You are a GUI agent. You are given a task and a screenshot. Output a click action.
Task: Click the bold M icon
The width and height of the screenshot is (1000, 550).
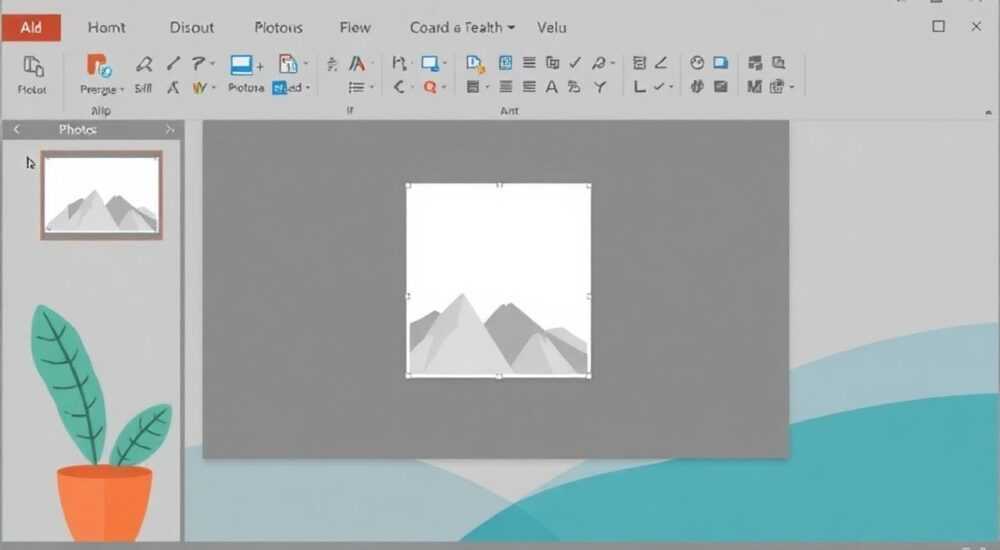point(754,86)
